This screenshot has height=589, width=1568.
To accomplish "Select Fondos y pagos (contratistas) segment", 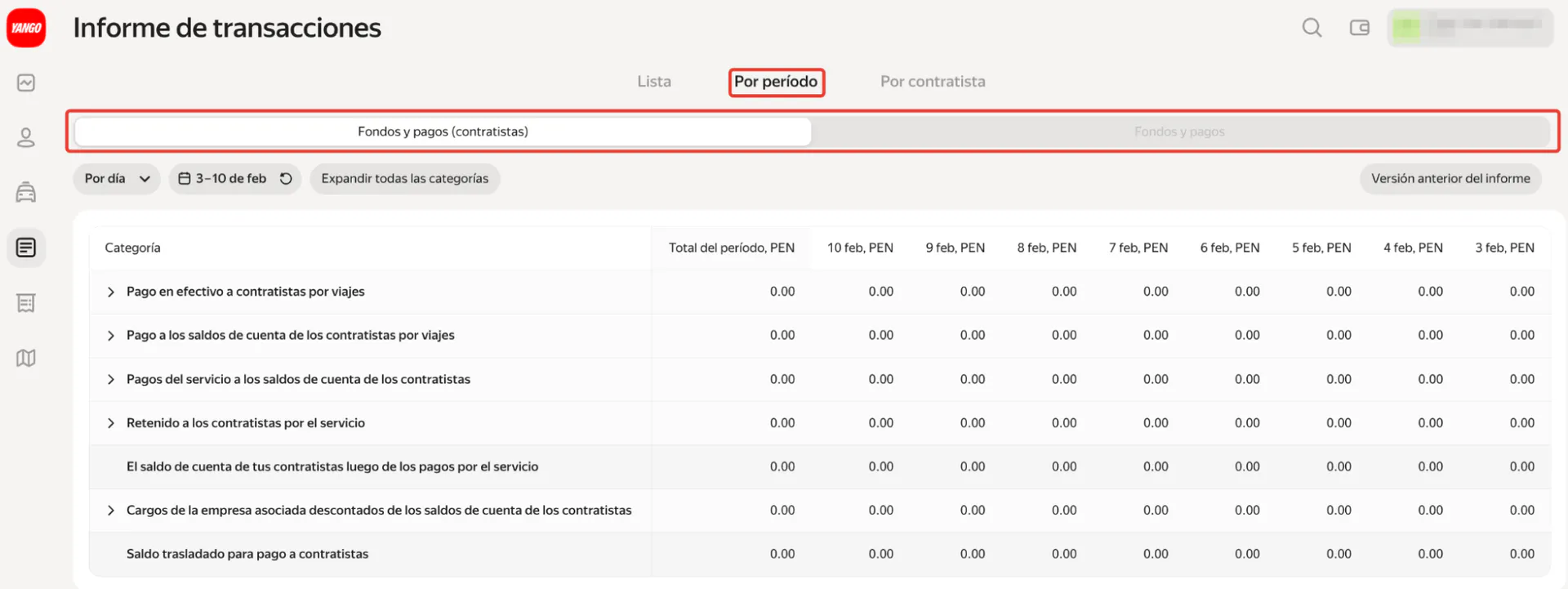I will [x=443, y=132].
